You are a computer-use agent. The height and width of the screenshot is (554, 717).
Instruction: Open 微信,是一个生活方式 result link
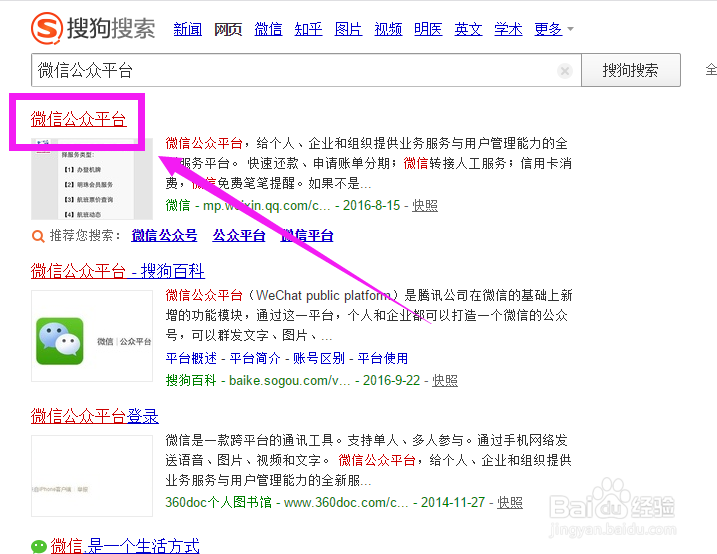[x=125, y=546]
